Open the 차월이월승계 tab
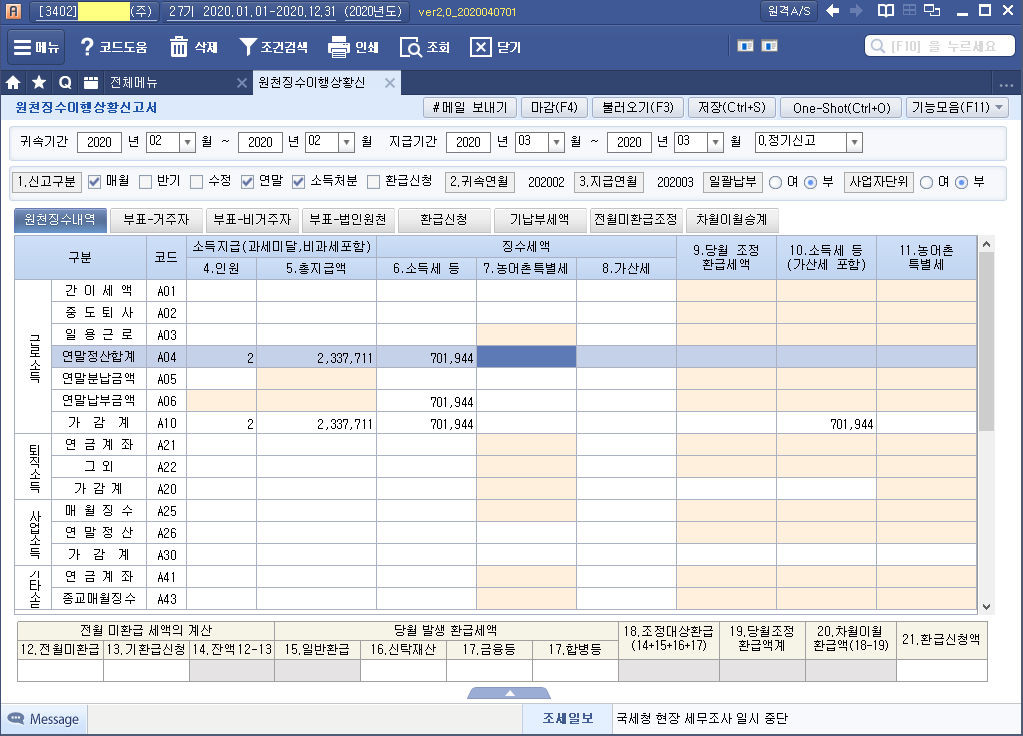Viewport: 1023px width, 736px height. click(731, 220)
